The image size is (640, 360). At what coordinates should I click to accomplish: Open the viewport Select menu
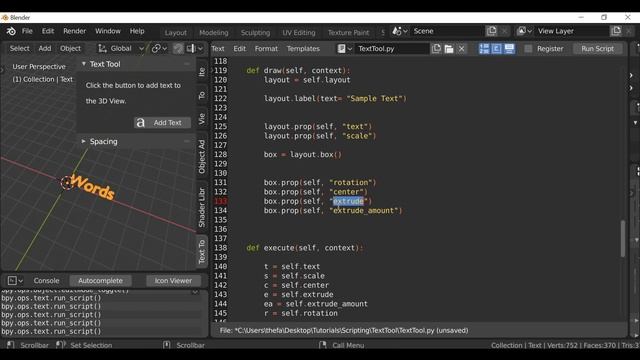20,49
